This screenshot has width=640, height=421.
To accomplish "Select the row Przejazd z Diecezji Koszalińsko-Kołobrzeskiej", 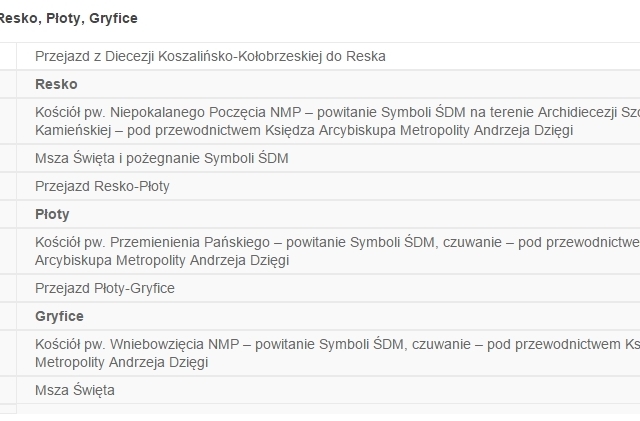I will pos(328,56).
